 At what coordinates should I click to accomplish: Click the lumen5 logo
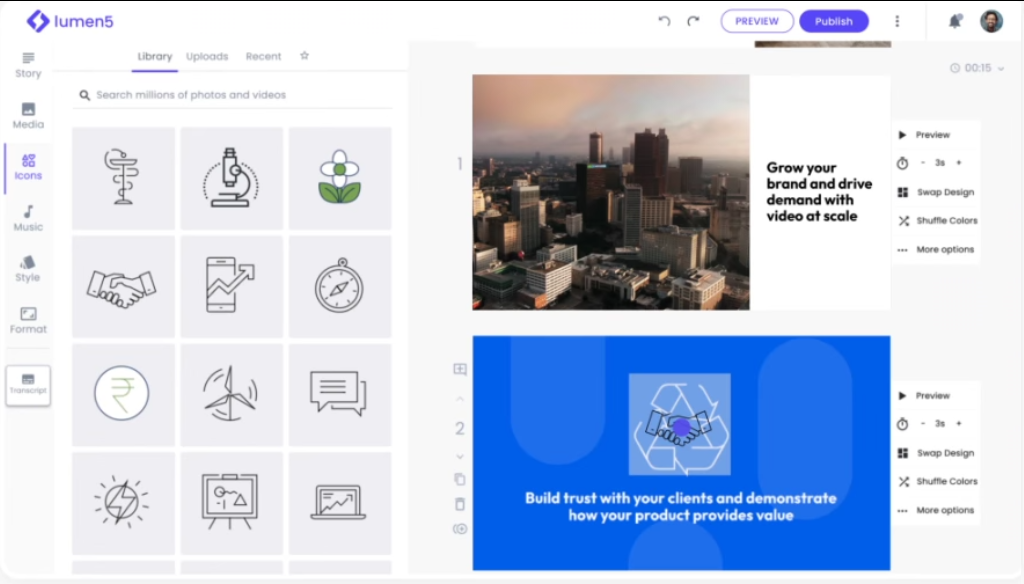click(x=70, y=21)
